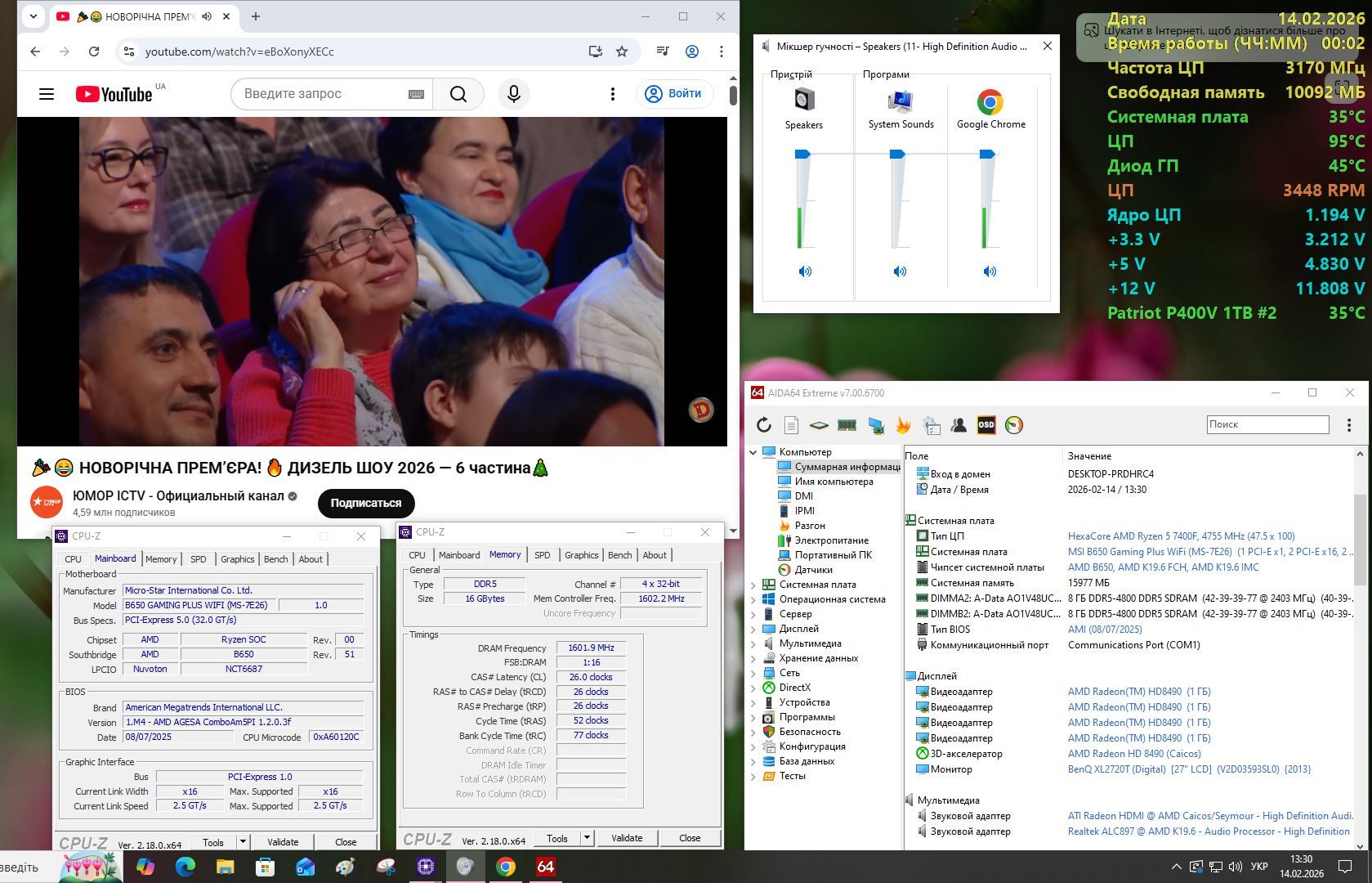This screenshot has width=1372, height=883.
Task: Open the Graphics tab in CPU-Z Mainboard window
Action: click(237, 559)
